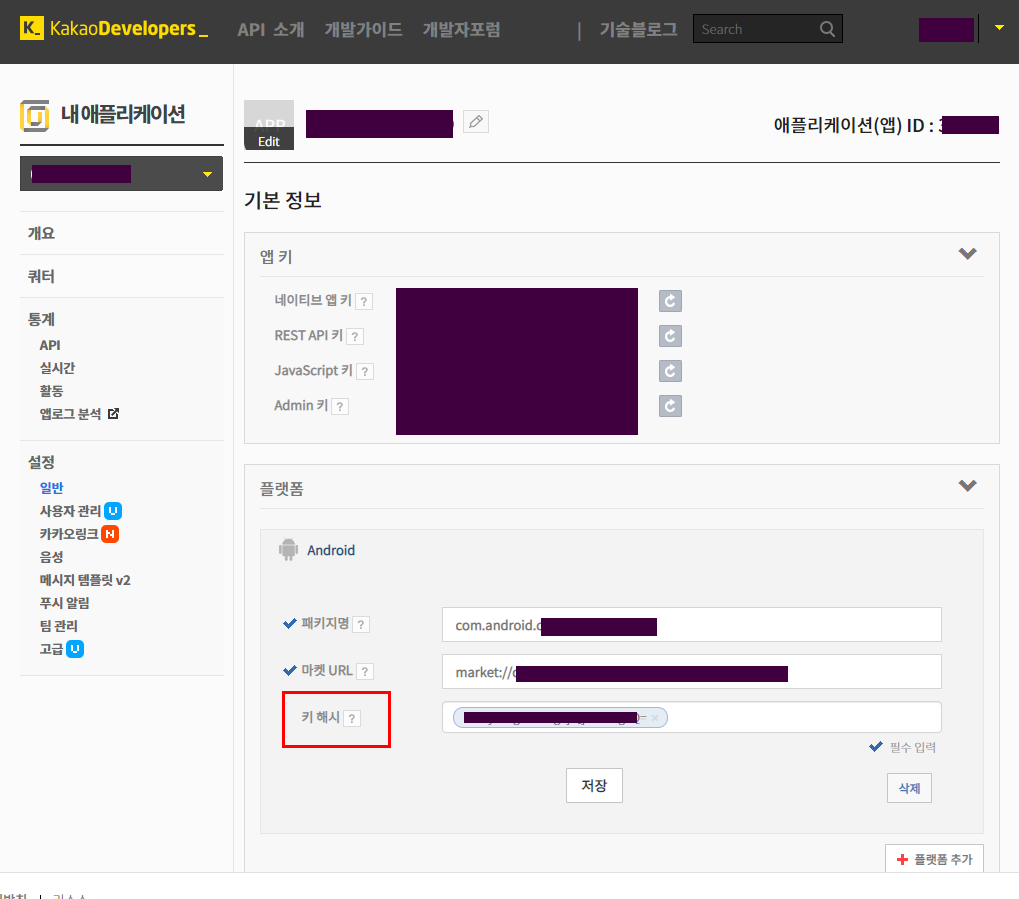Open 푸시 알림 settings
The image size is (1019, 899).
pyautogui.click(x=64, y=603)
